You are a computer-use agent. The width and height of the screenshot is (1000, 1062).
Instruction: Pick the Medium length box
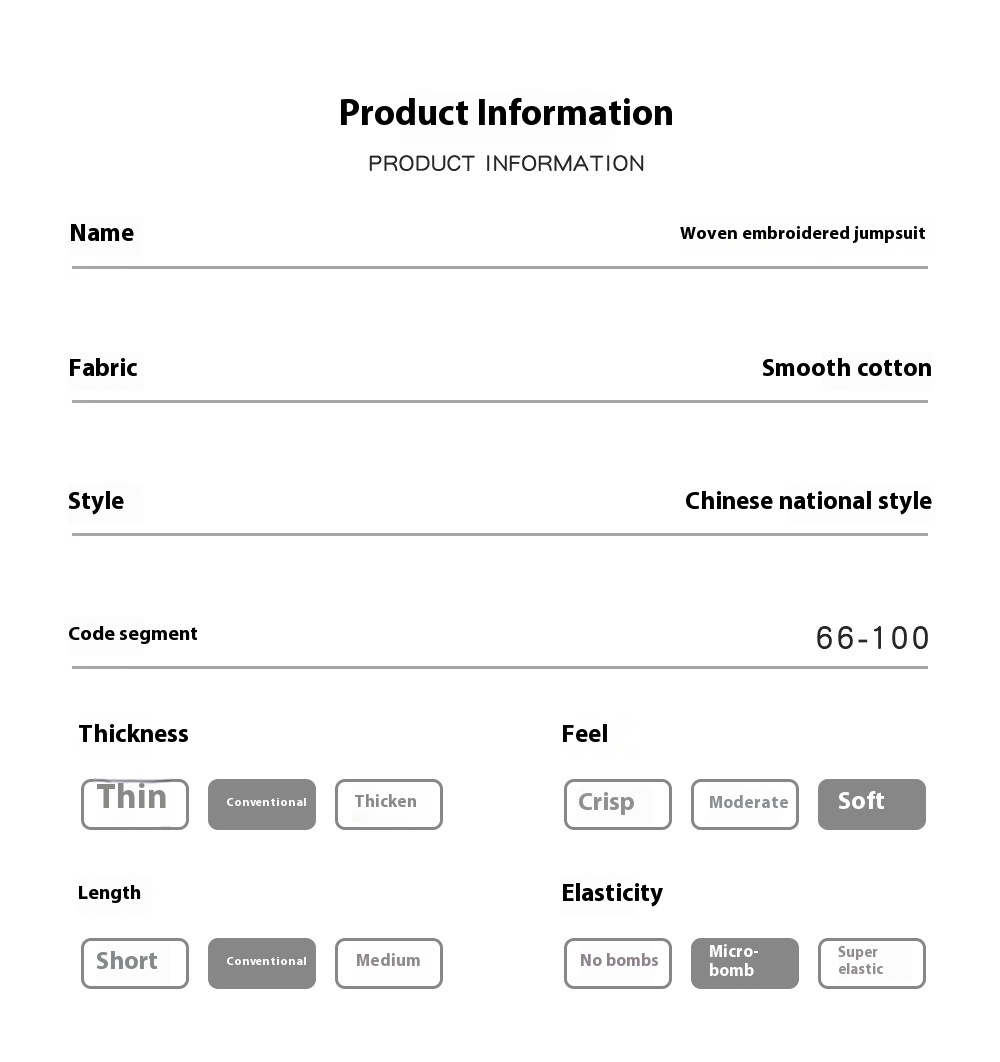[x=389, y=963]
